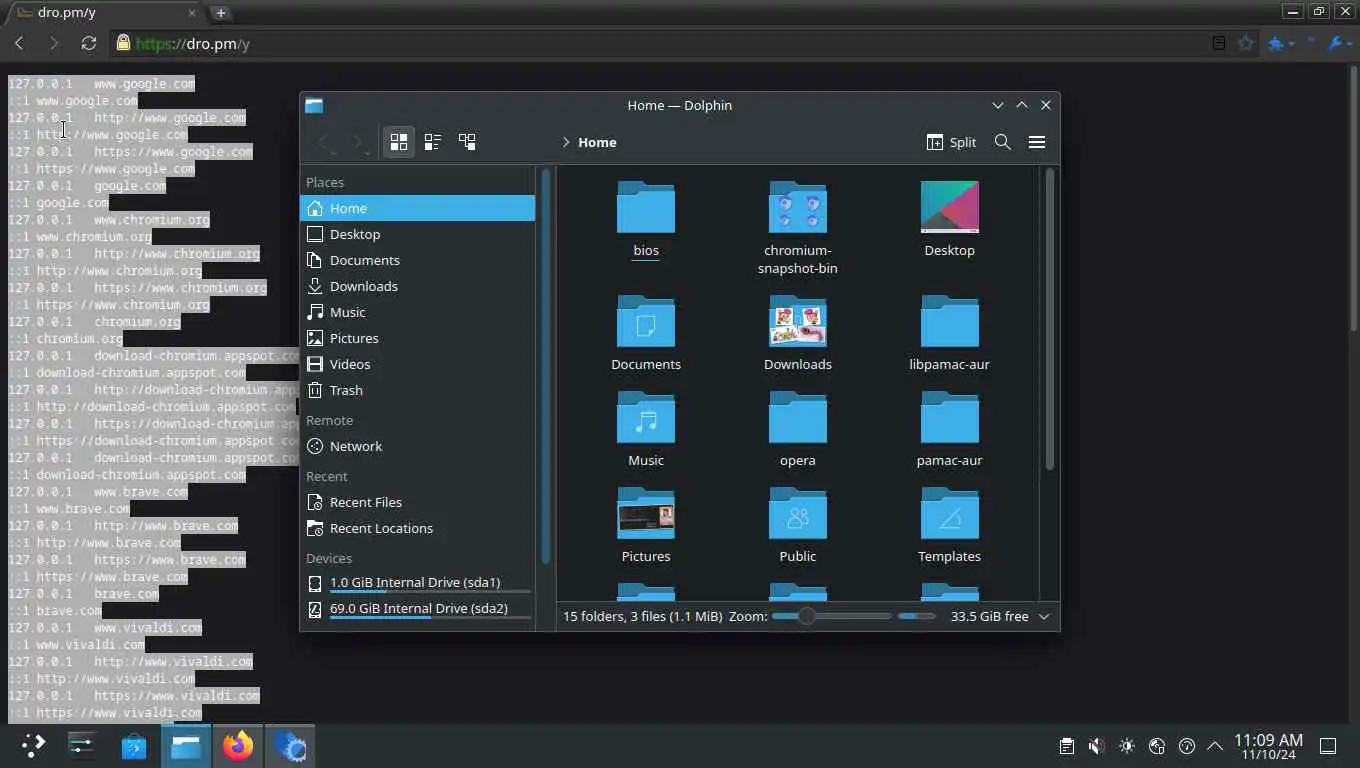Viewport: 1360px width, 768px height.
Task: Click text line '::1 google.com'
Action: point(59,203)
